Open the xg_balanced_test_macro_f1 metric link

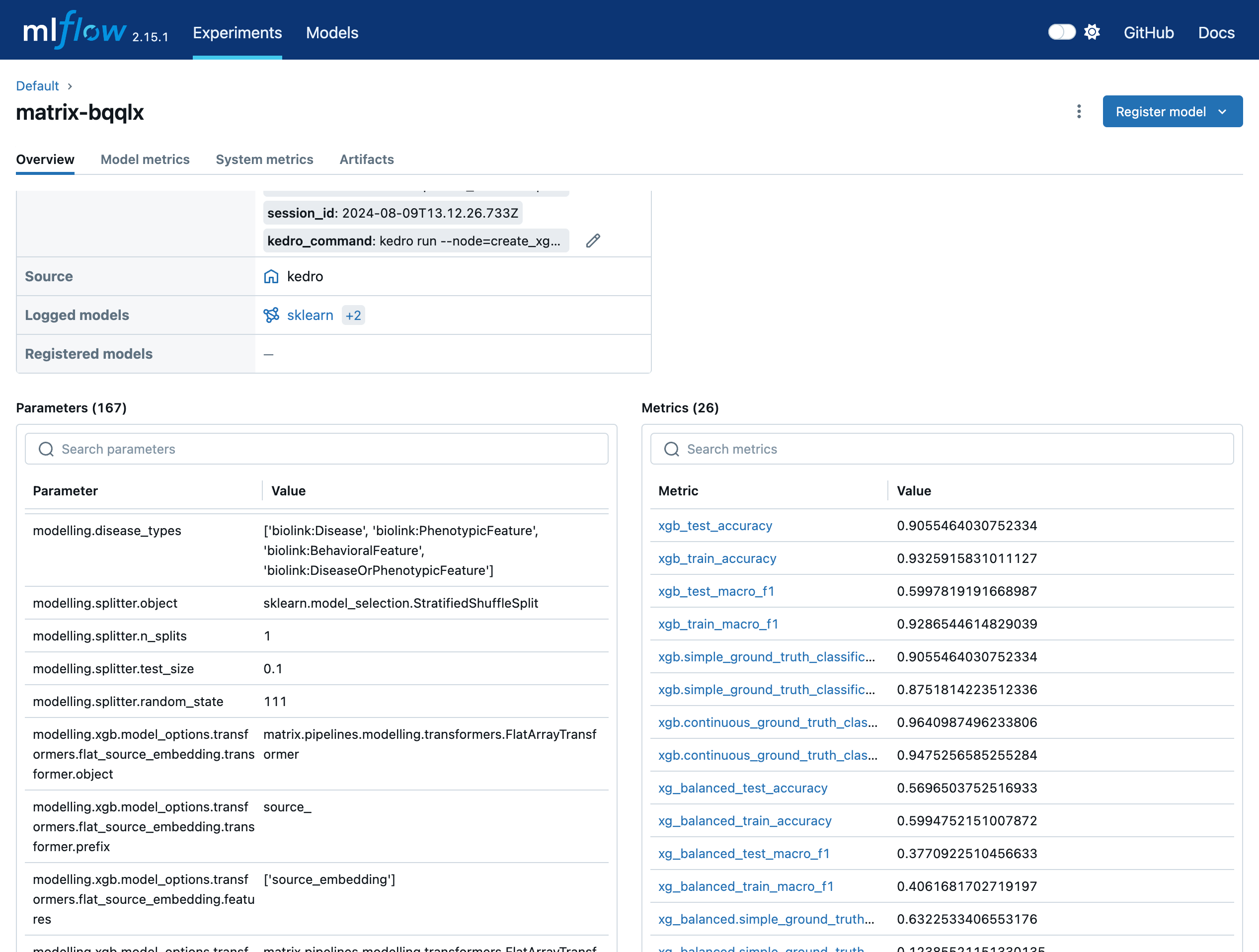pos(743,854)
